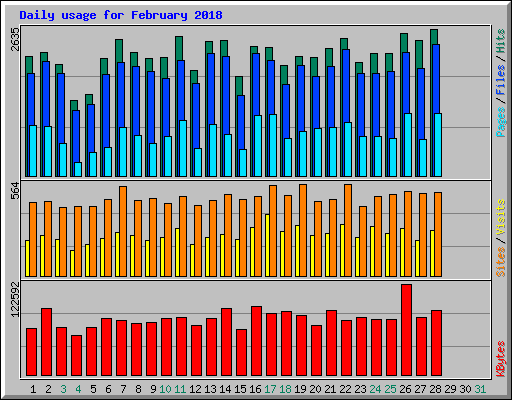Select the yellow Visits bar for day 1

27,258
